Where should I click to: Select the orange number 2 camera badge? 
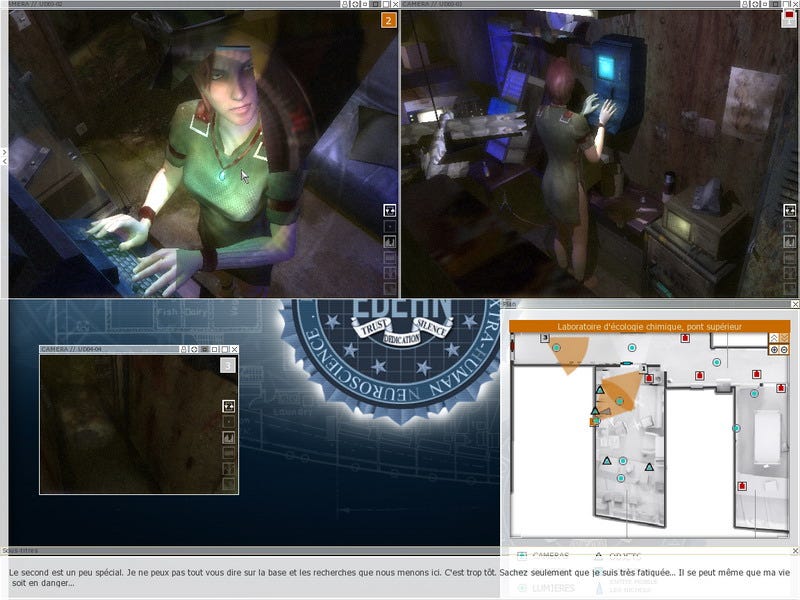pos(388,20)
